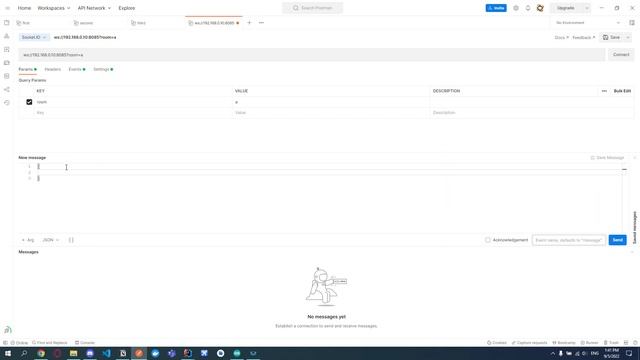Open the Collections sidebar icon
The height and width of the screenshot is (360, 640).
coord(7,23)
